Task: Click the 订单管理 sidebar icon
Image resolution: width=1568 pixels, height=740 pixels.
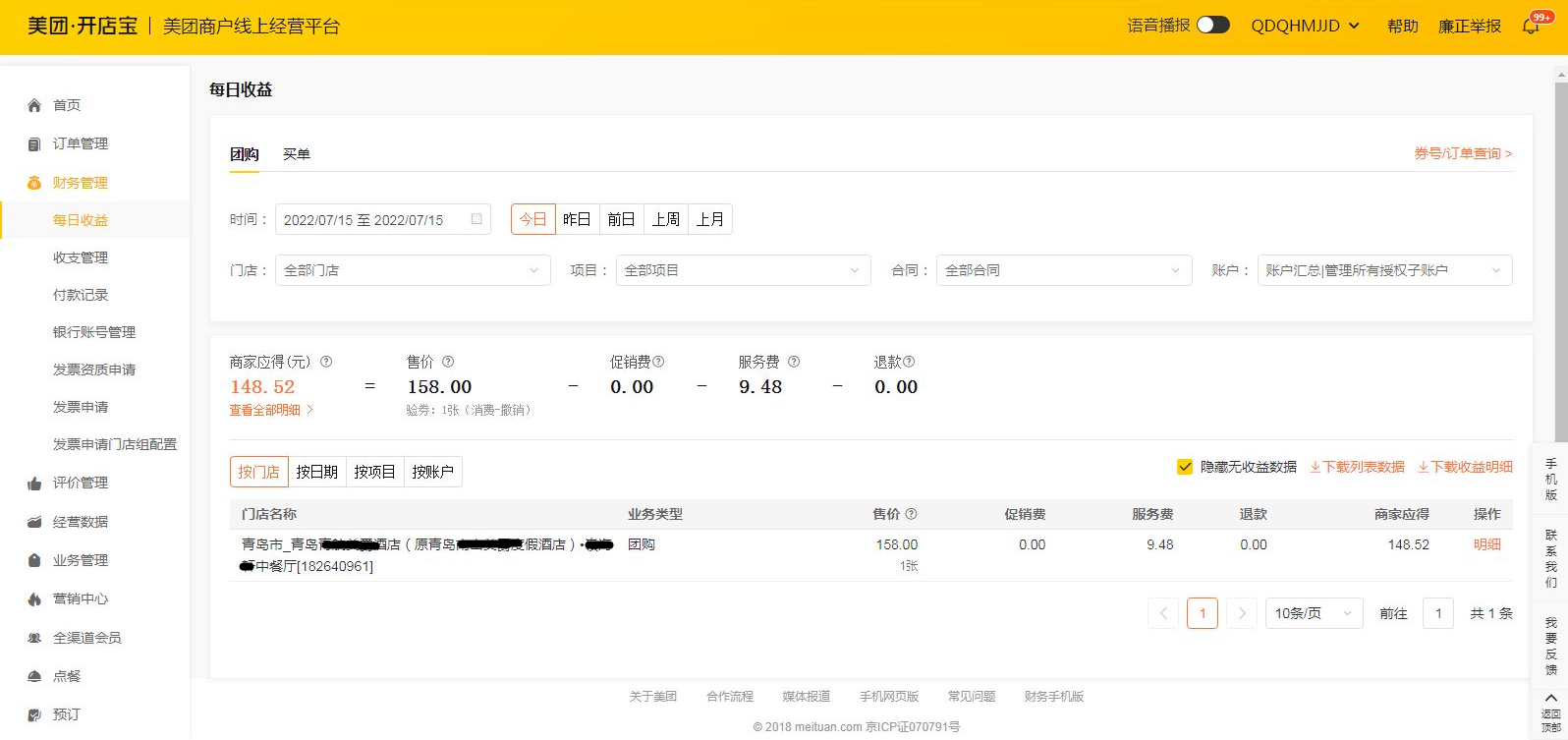Action: click(34, 144)
